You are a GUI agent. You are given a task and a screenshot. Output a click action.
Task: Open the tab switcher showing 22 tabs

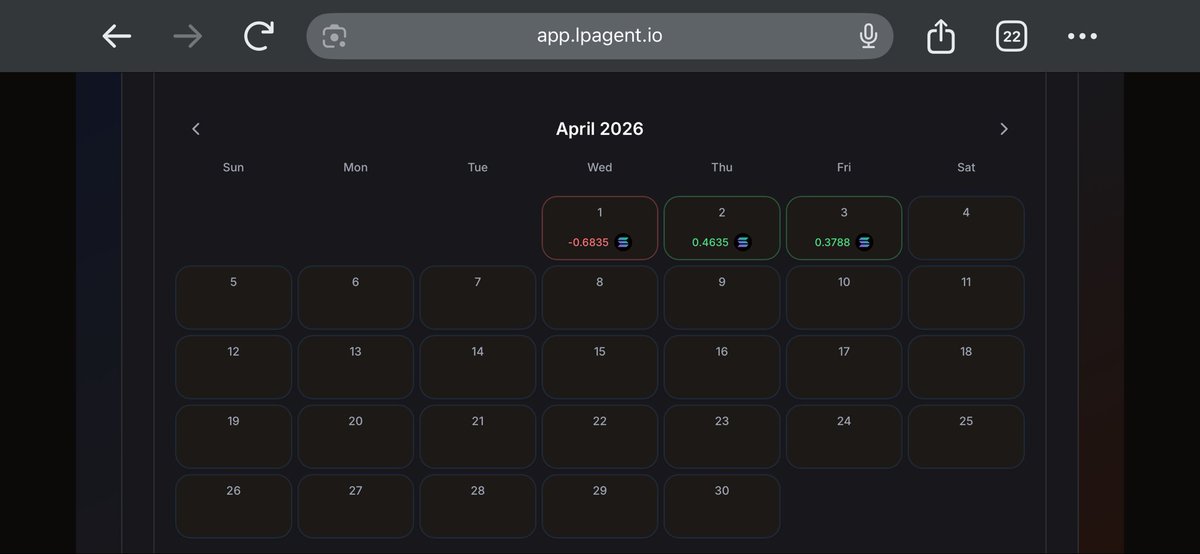(x=1012, y=37)
